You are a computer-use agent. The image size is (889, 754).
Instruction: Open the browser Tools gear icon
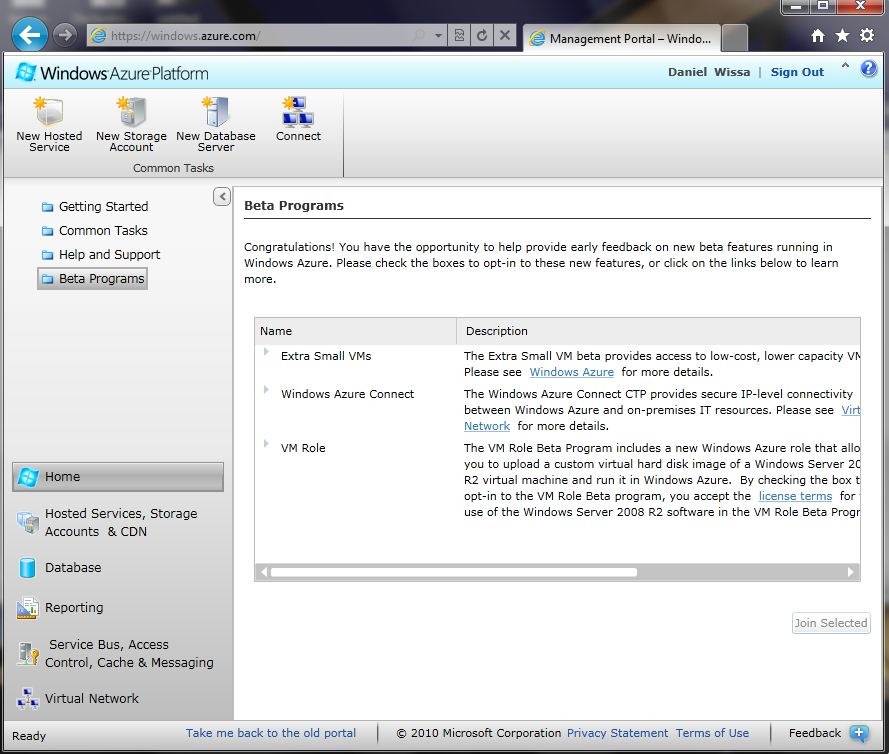[x=867, y=36]
